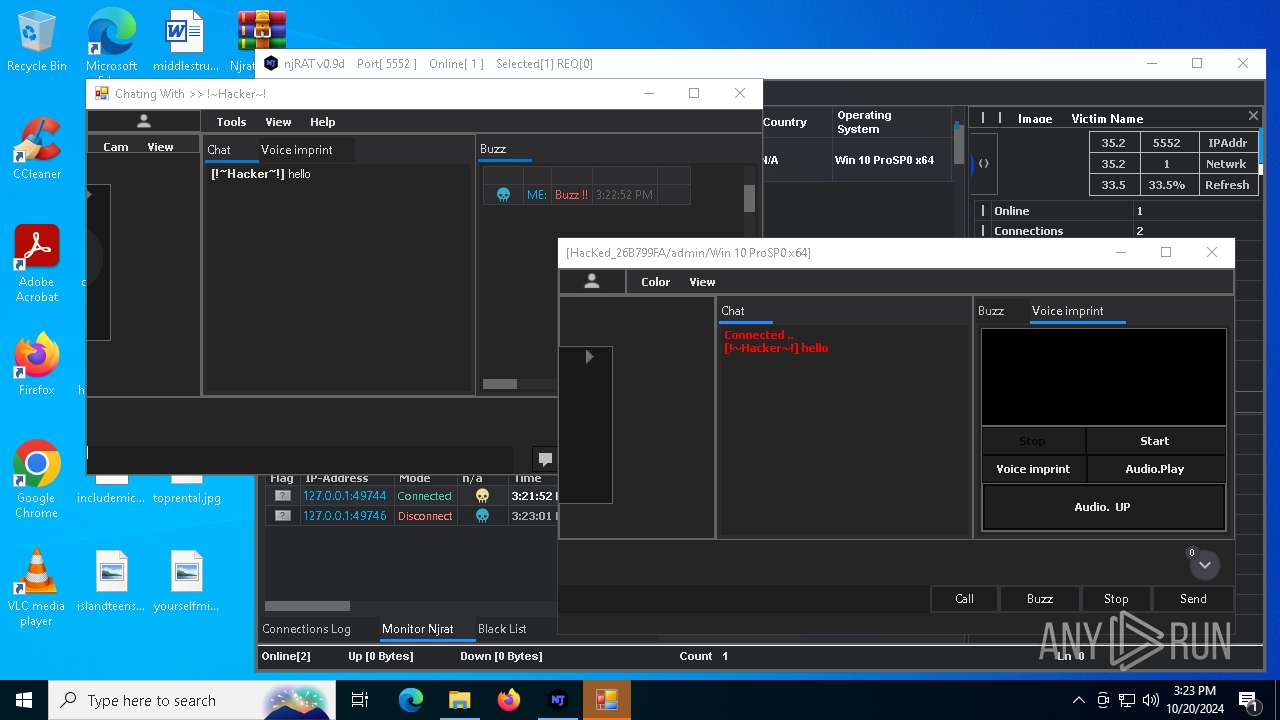Image resolution: width=1280 pixels, height=720 pixels.
Task: Open Cam menu in Hacker chat window
Action: click(116, 147)
